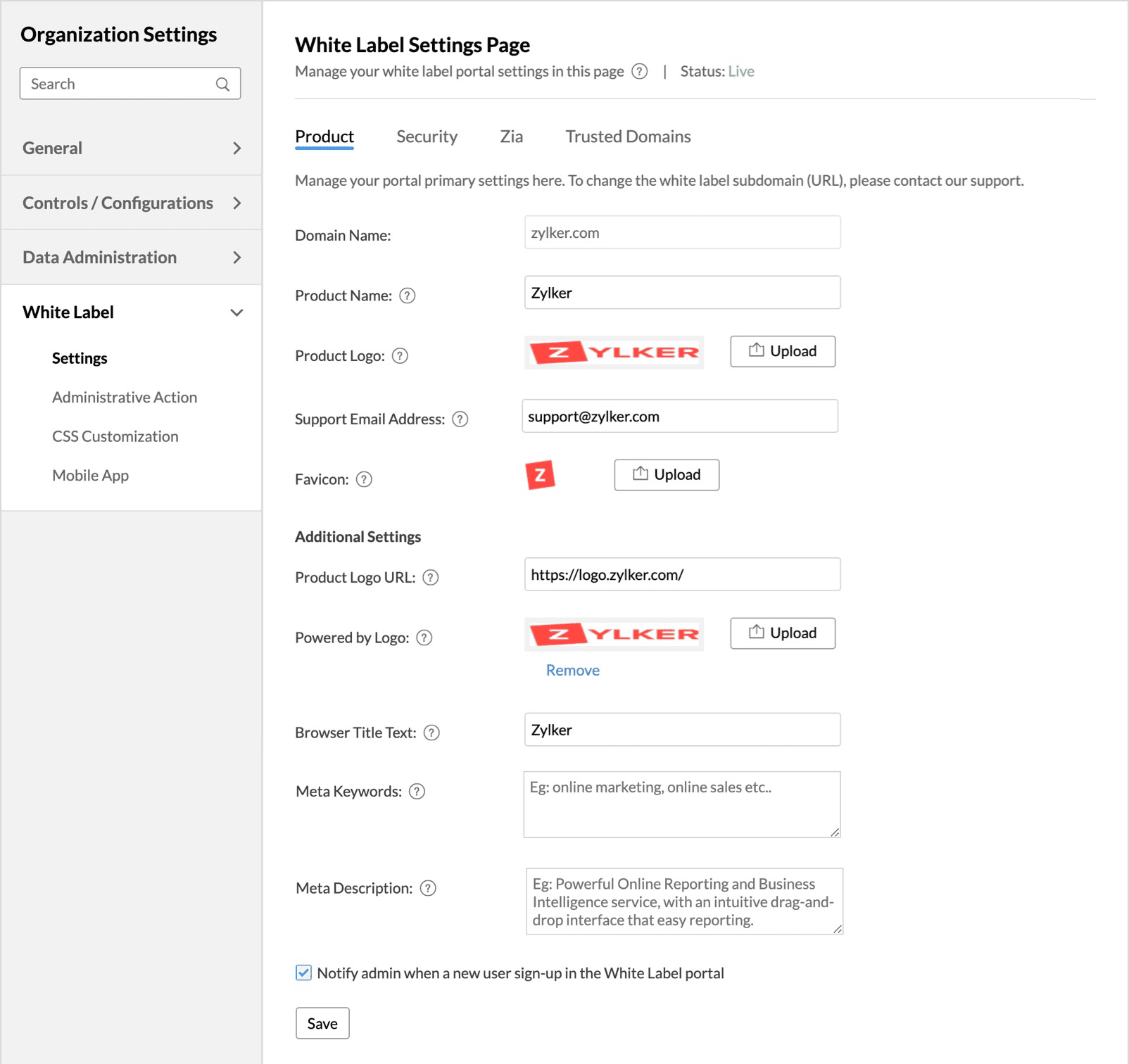The height and width of the screenshot is (1064, 1129).
Task: Click help icon beside Product Name
Action: (408, 296)
